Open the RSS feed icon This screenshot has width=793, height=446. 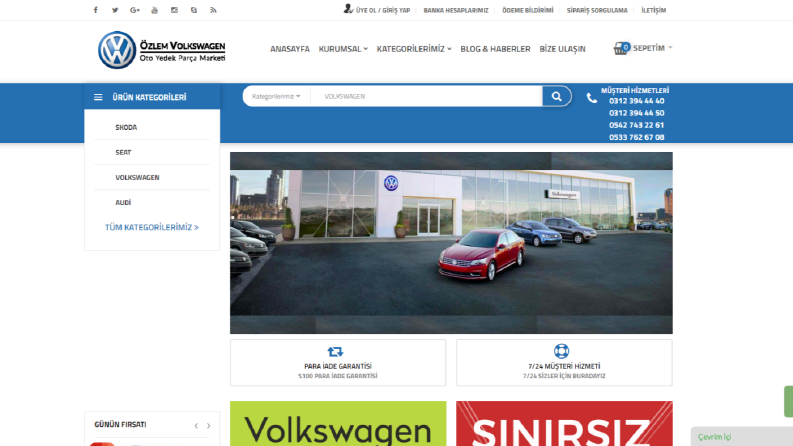pos(213,10)
